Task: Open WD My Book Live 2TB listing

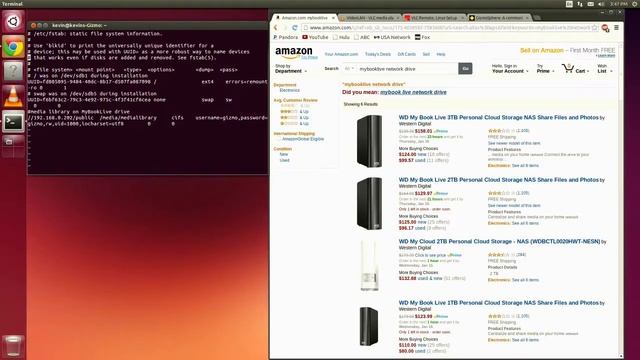Action: click(498, 180)
